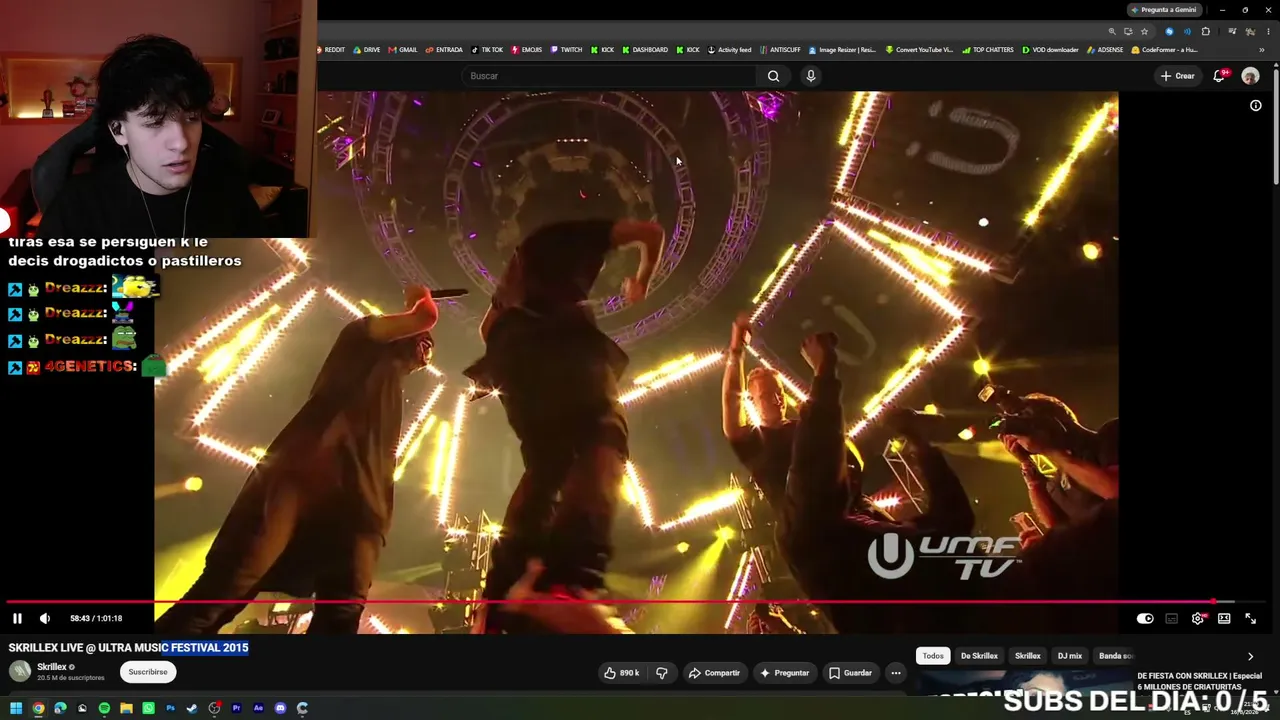Open YouTube notifications bell
The width and height of the screenshot is (1280, 720).
pyautogui.click(x=1219, y=76)
